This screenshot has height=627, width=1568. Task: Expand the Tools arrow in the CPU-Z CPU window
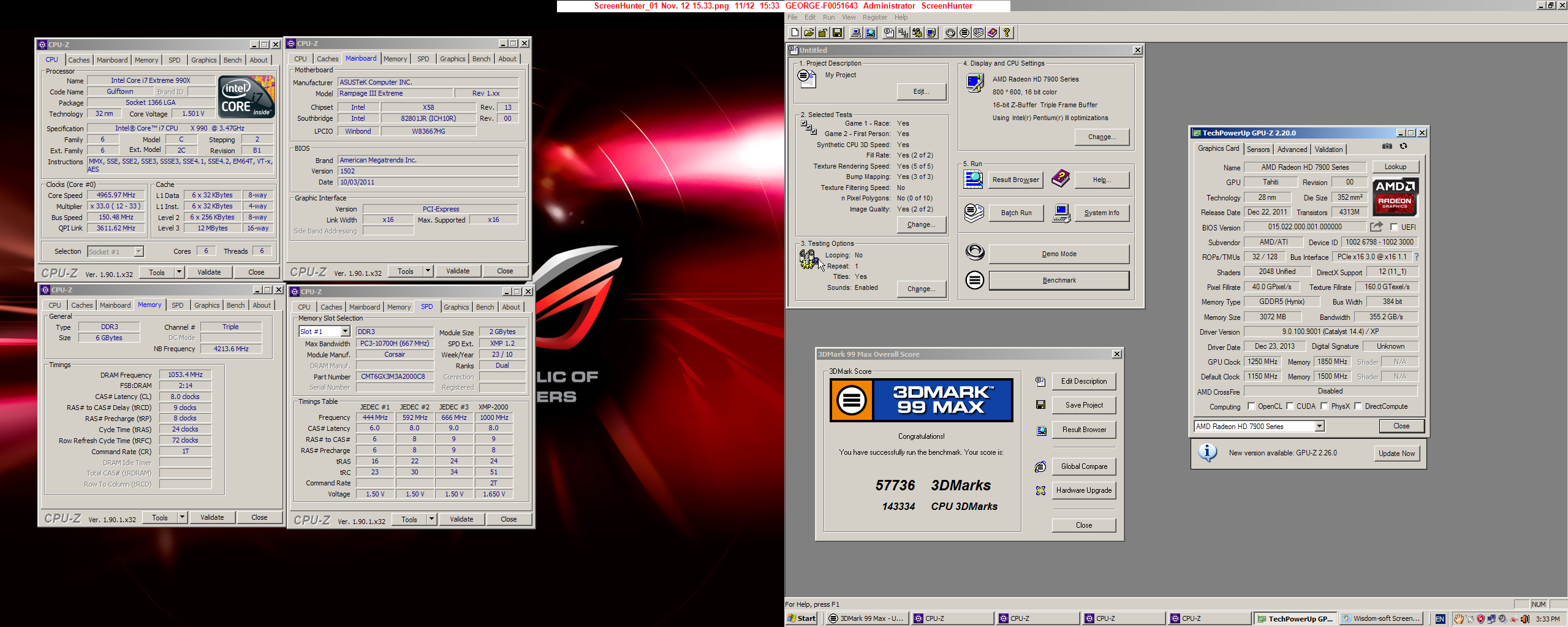click(179, 272)
